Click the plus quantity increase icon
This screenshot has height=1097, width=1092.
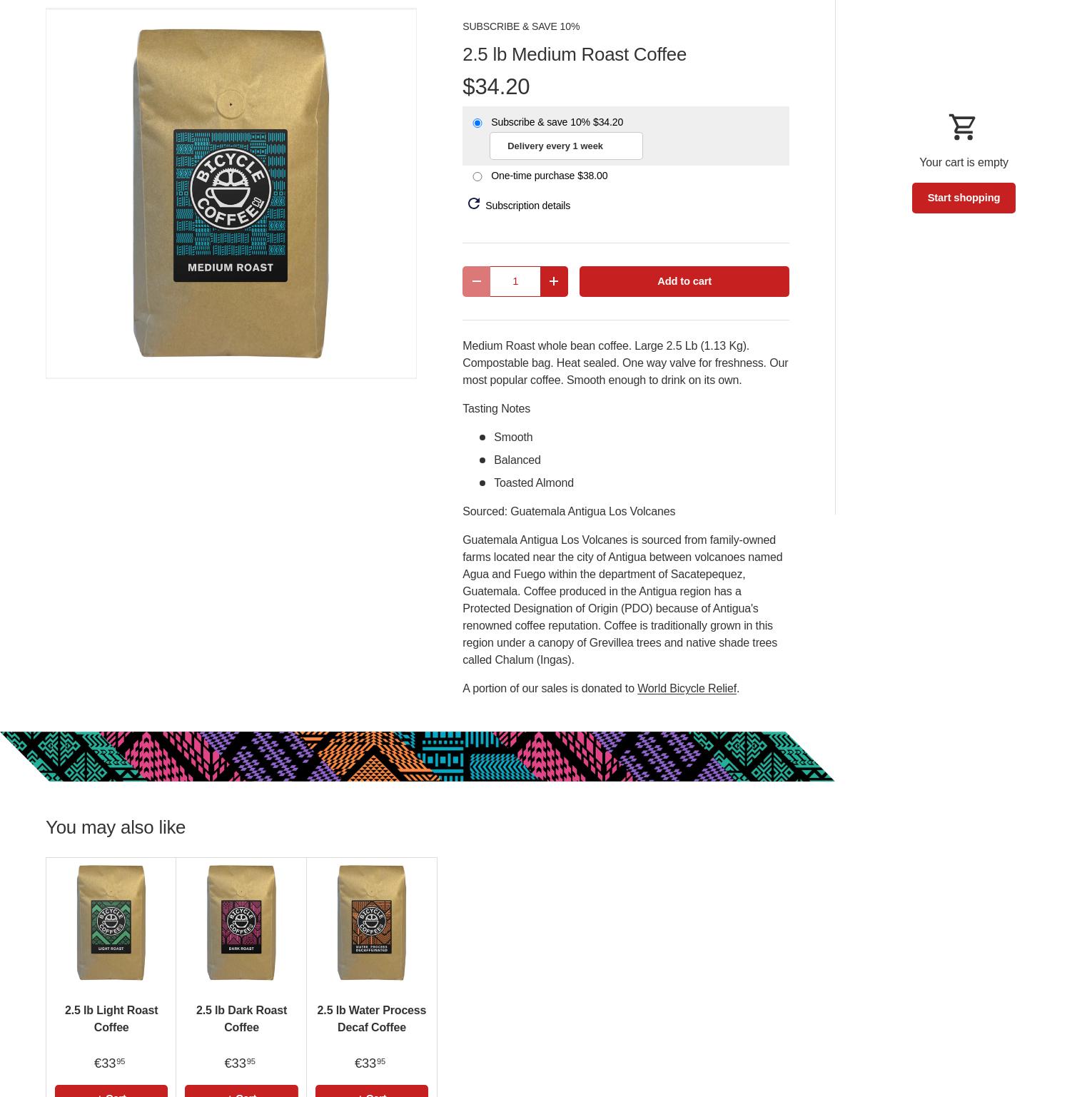(554, 281)
